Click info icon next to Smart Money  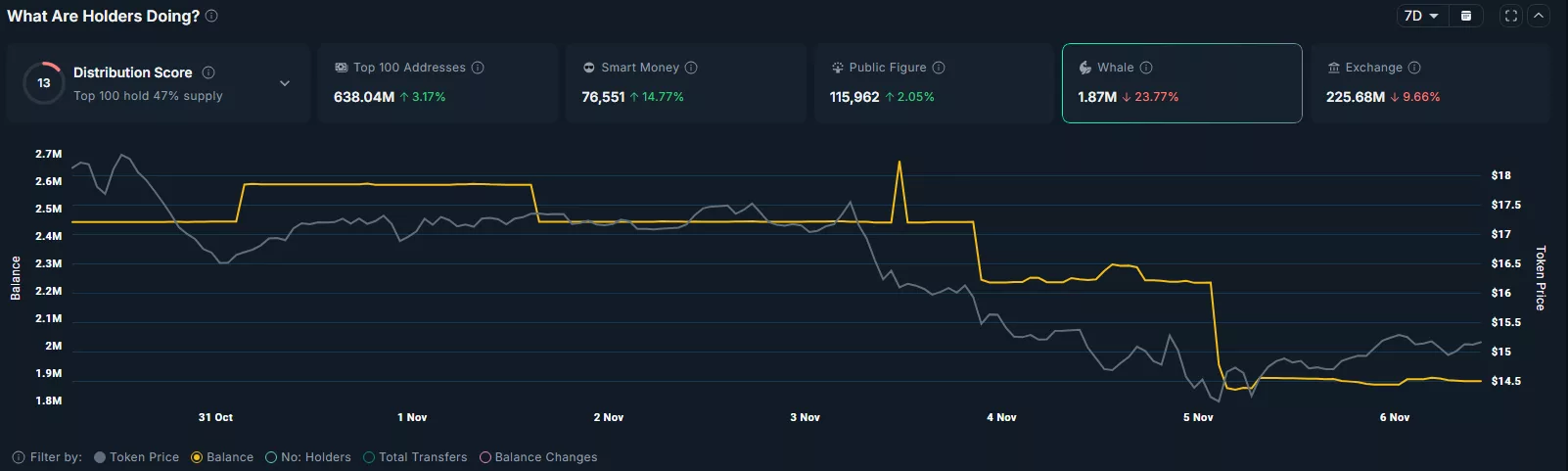point(691,68)
